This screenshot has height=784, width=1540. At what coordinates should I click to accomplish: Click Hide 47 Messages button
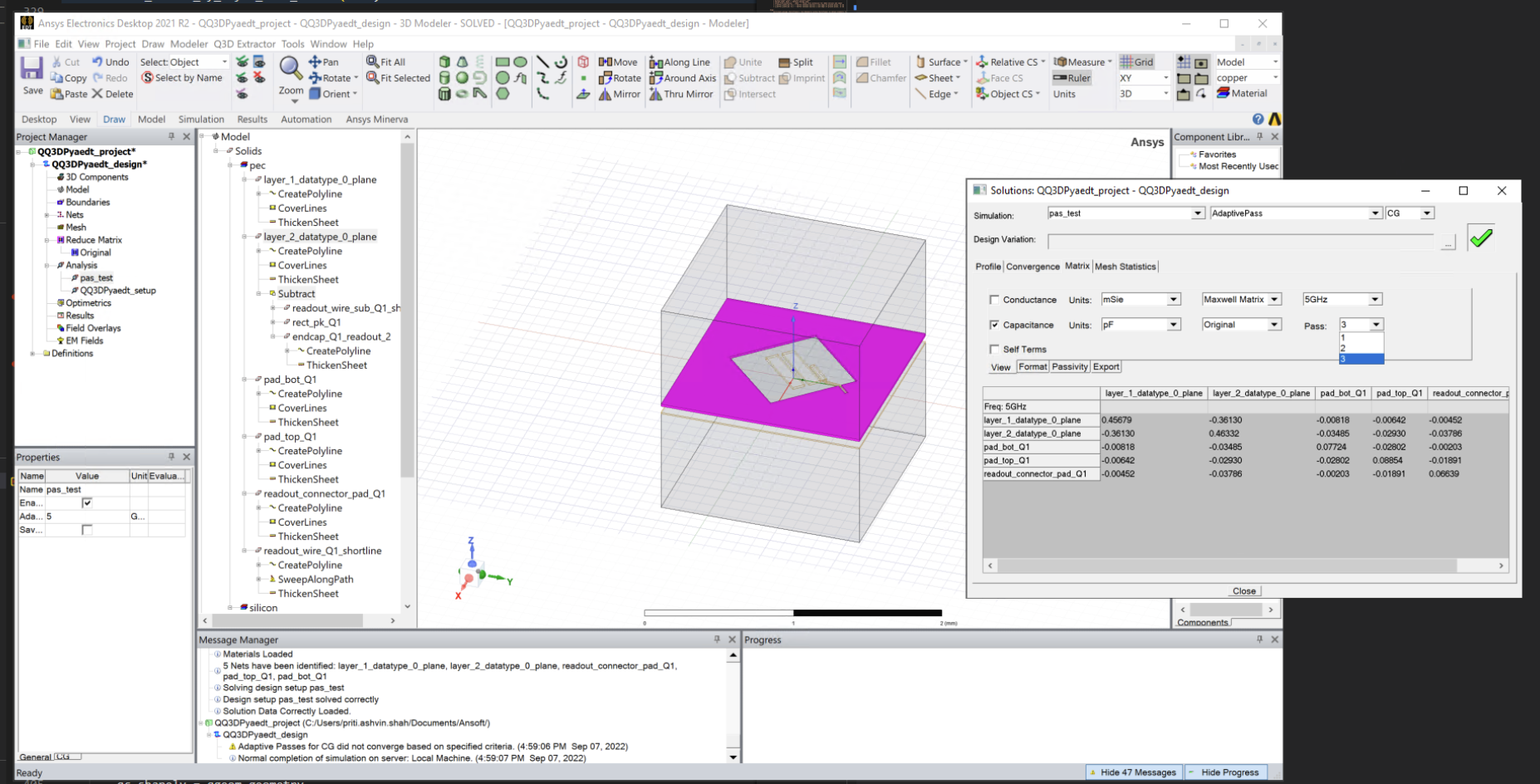coord(1135,772)
